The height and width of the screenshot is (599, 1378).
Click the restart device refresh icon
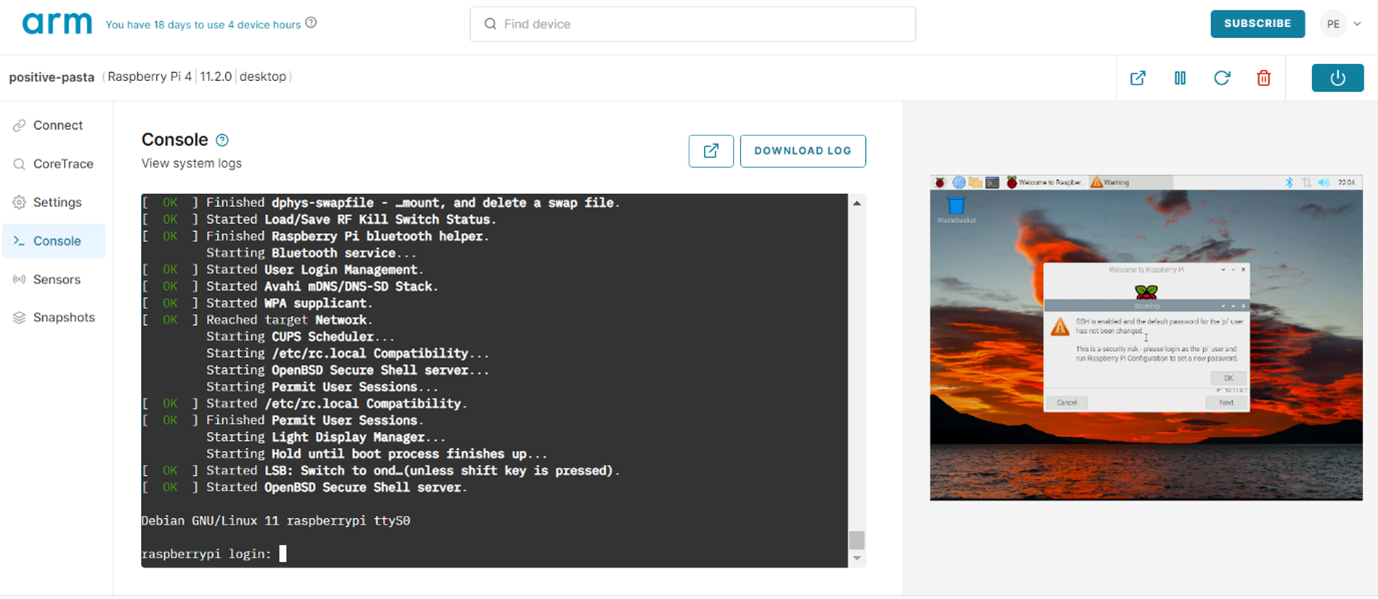(x=1222, y=78)
